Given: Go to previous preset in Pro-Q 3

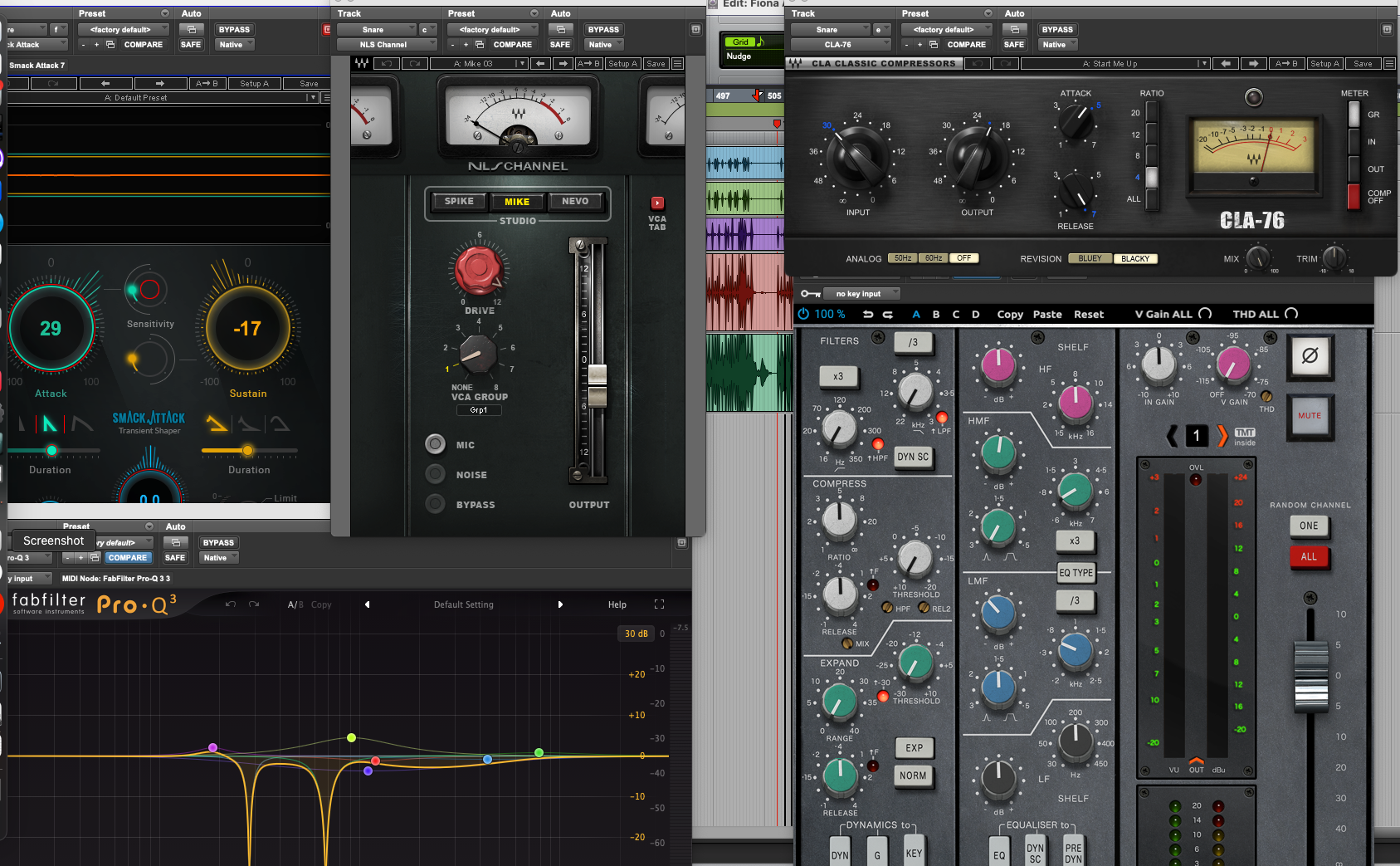Looking at the screenshot, I should point(367,604).
